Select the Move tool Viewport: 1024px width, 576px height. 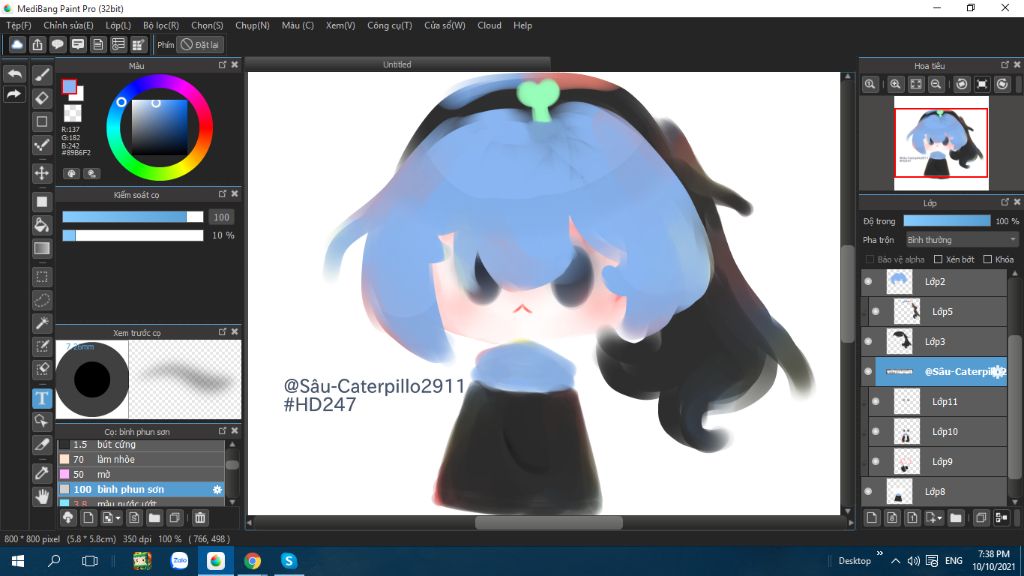point(42,173)
